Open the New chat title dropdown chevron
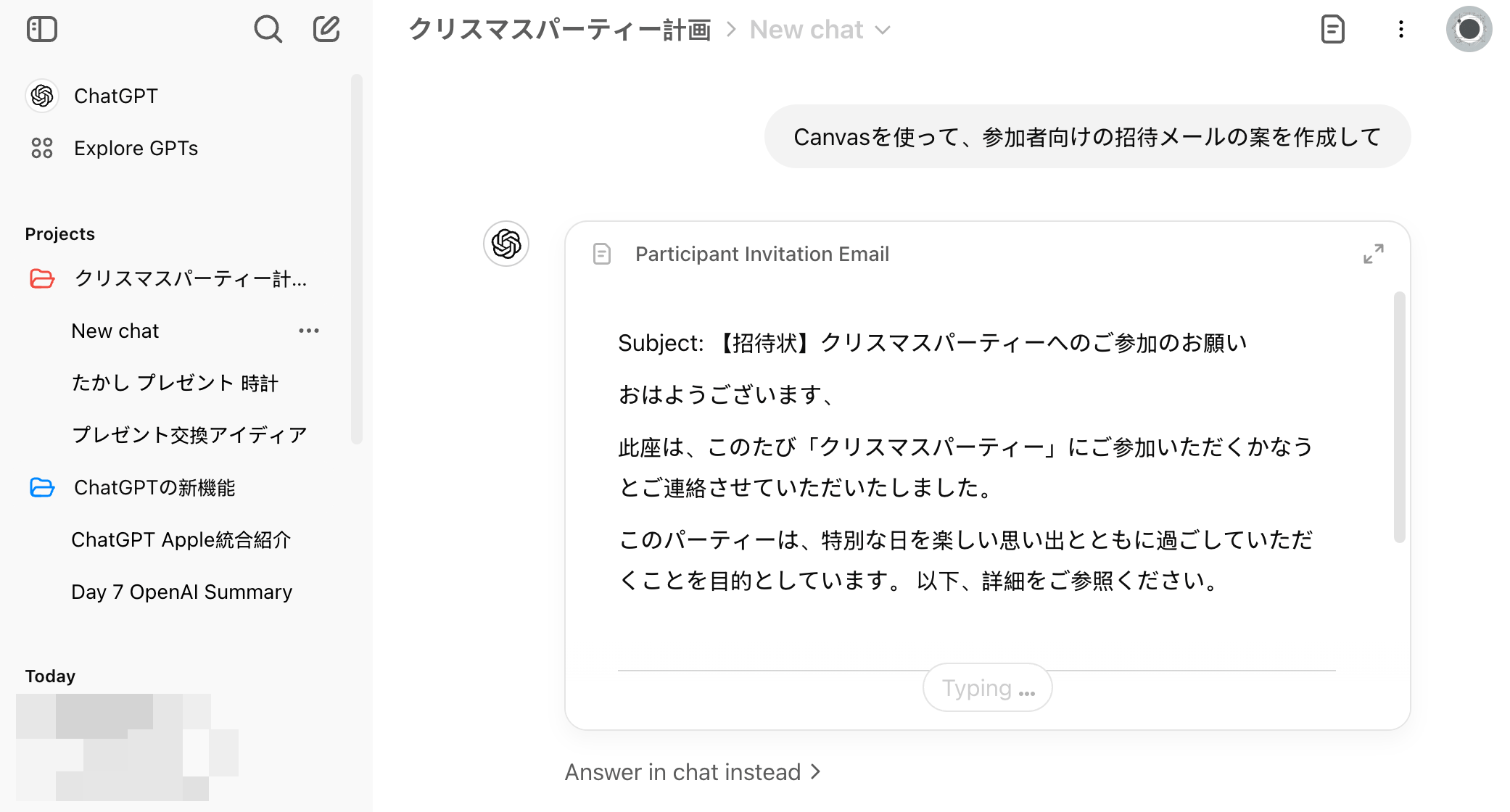This screenshot has width=1510, height=812. click(883, 30)
